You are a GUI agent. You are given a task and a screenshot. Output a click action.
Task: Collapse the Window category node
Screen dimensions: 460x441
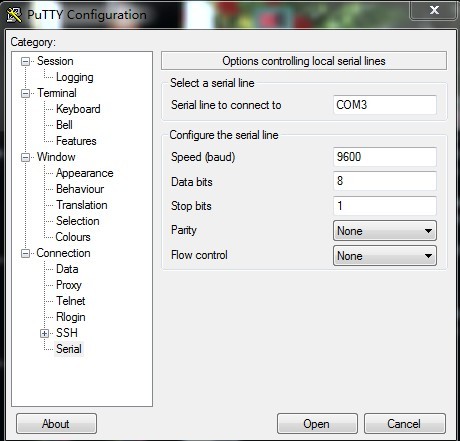(x=25, y=157)
